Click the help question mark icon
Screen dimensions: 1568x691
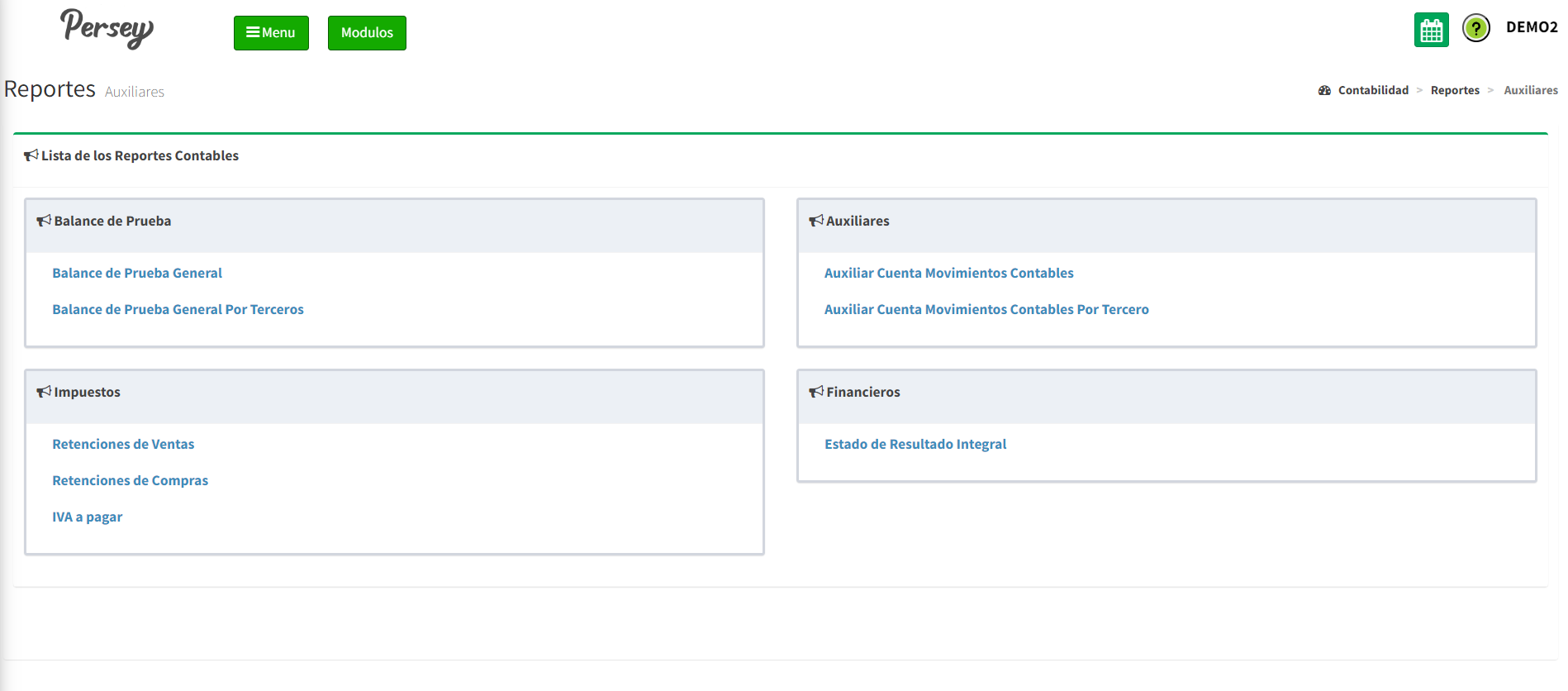coord(1475,28)
